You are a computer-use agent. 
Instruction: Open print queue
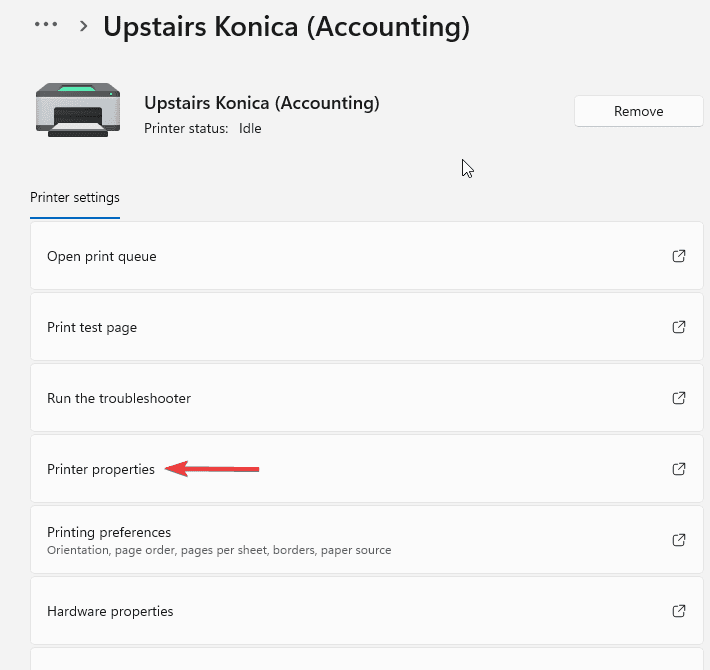(102, 257)
